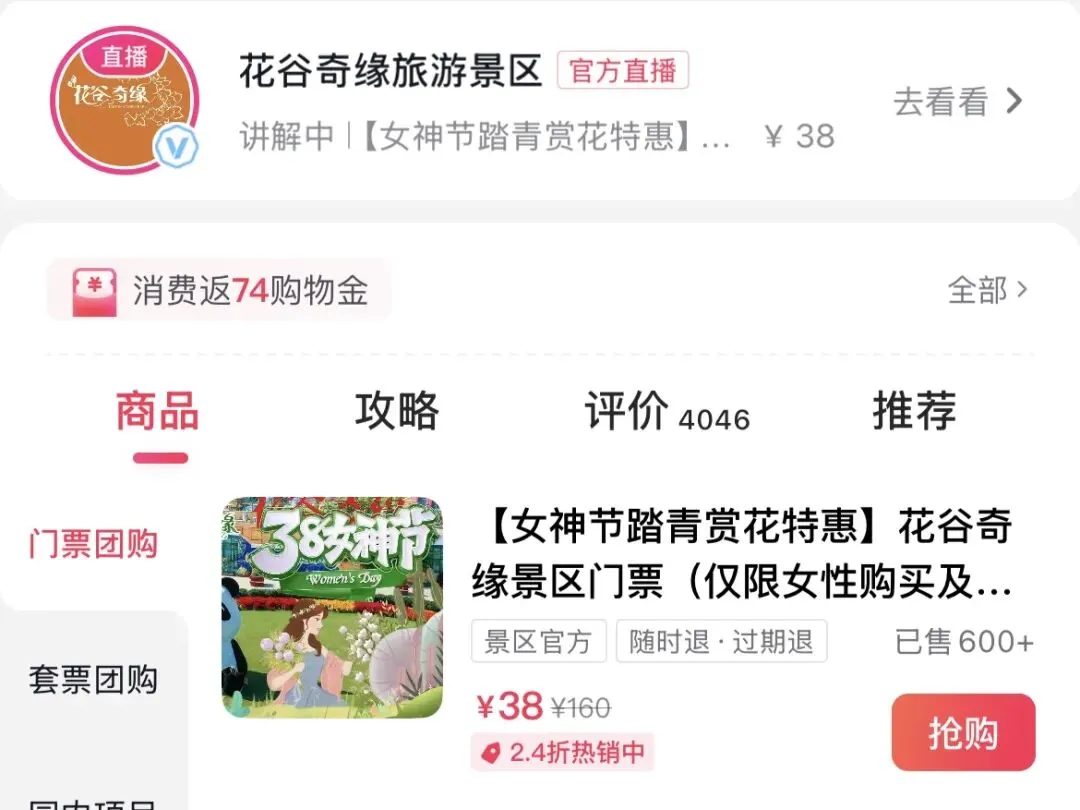
Task: Switch to the 评价 4046 tab
Action: (x=667, y=412)
